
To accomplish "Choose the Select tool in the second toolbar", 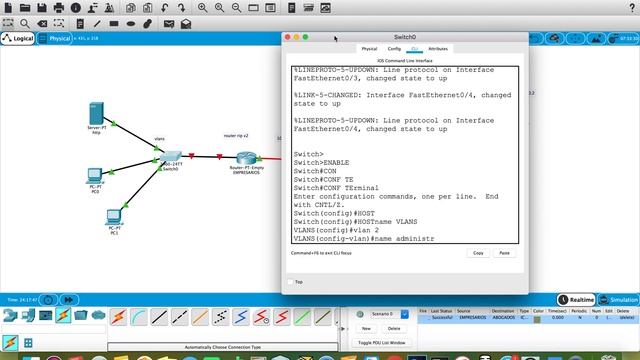I will [8, 24].
